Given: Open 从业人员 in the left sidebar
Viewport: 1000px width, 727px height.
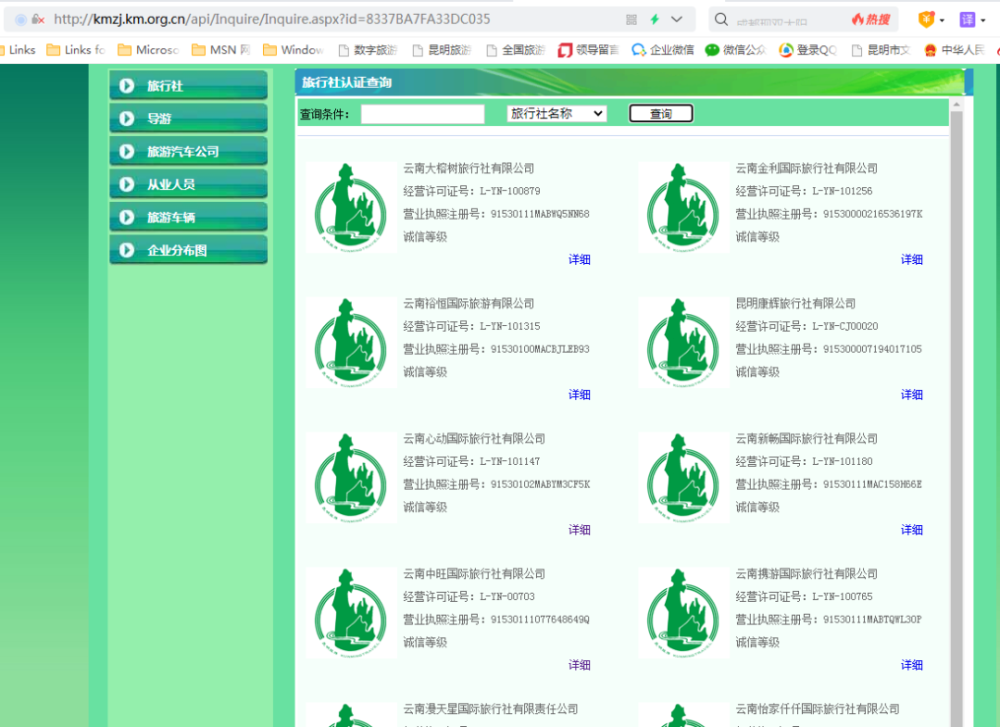Looking at the screenshot, I should (x=188, y=184).
